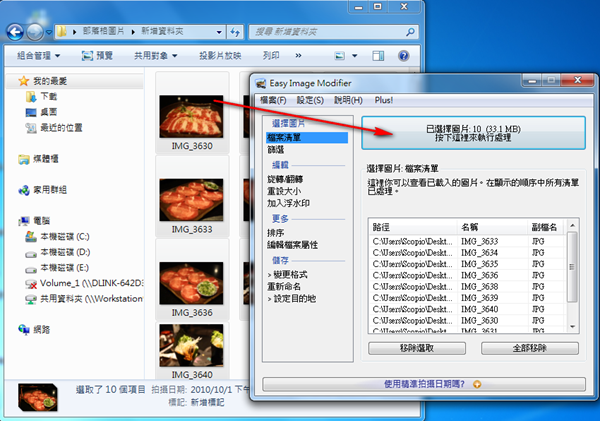Image resolution: width=600 pixels, height=421 pixels.
Task: Open 加入浮水印 option
Action: [289, 203]
